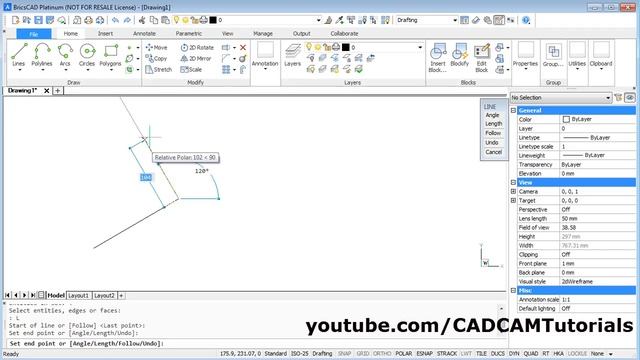Screen dimensions: 640x360
Task: Click the 2D Mirror tool
Action: tap(196, 58)
